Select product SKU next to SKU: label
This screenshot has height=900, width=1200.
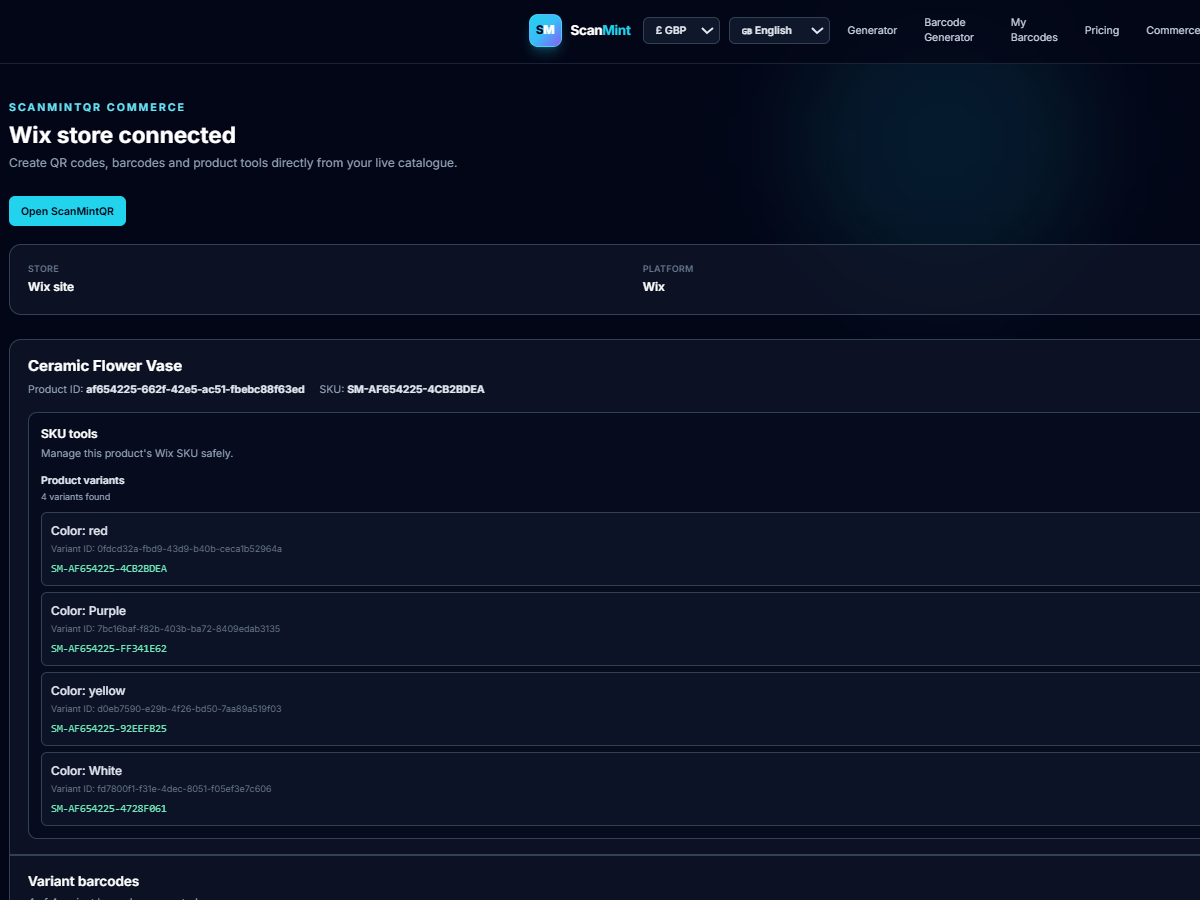coord(416,389)
